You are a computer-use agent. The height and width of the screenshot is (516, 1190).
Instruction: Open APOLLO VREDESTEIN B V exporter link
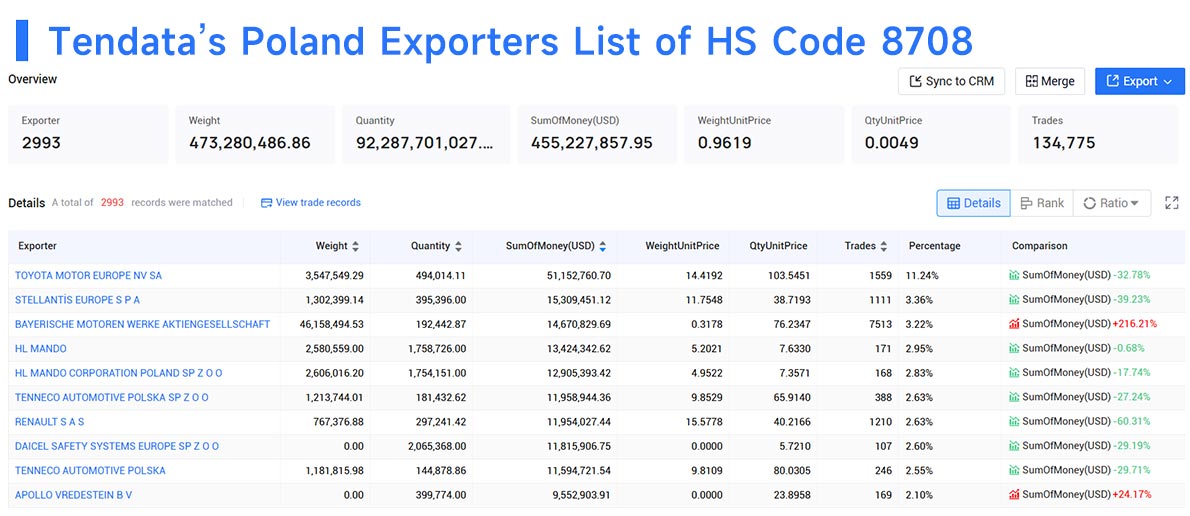pos(74,495)
